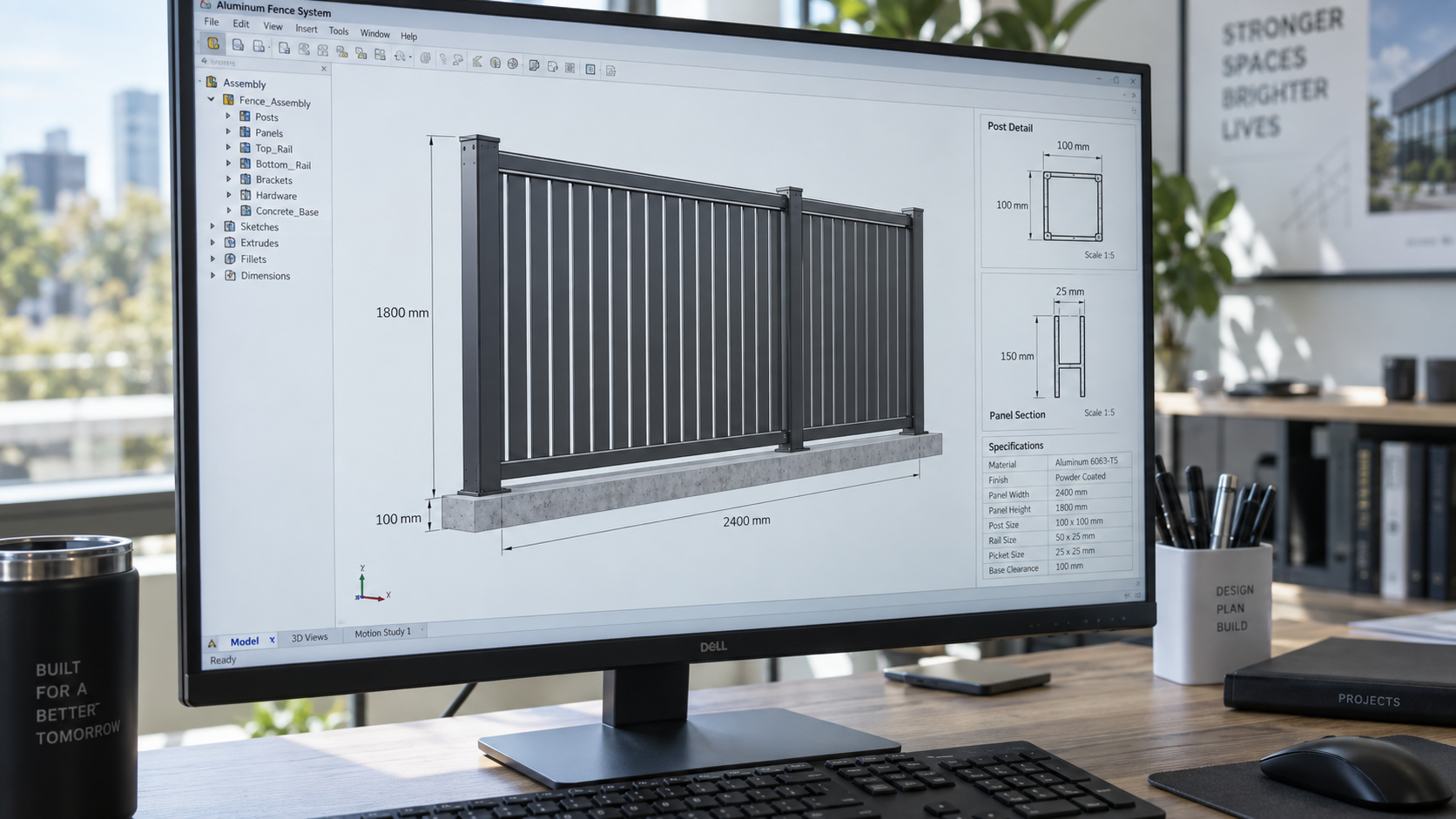
Task: Open the Insert menu
Action: coord(307,29)
